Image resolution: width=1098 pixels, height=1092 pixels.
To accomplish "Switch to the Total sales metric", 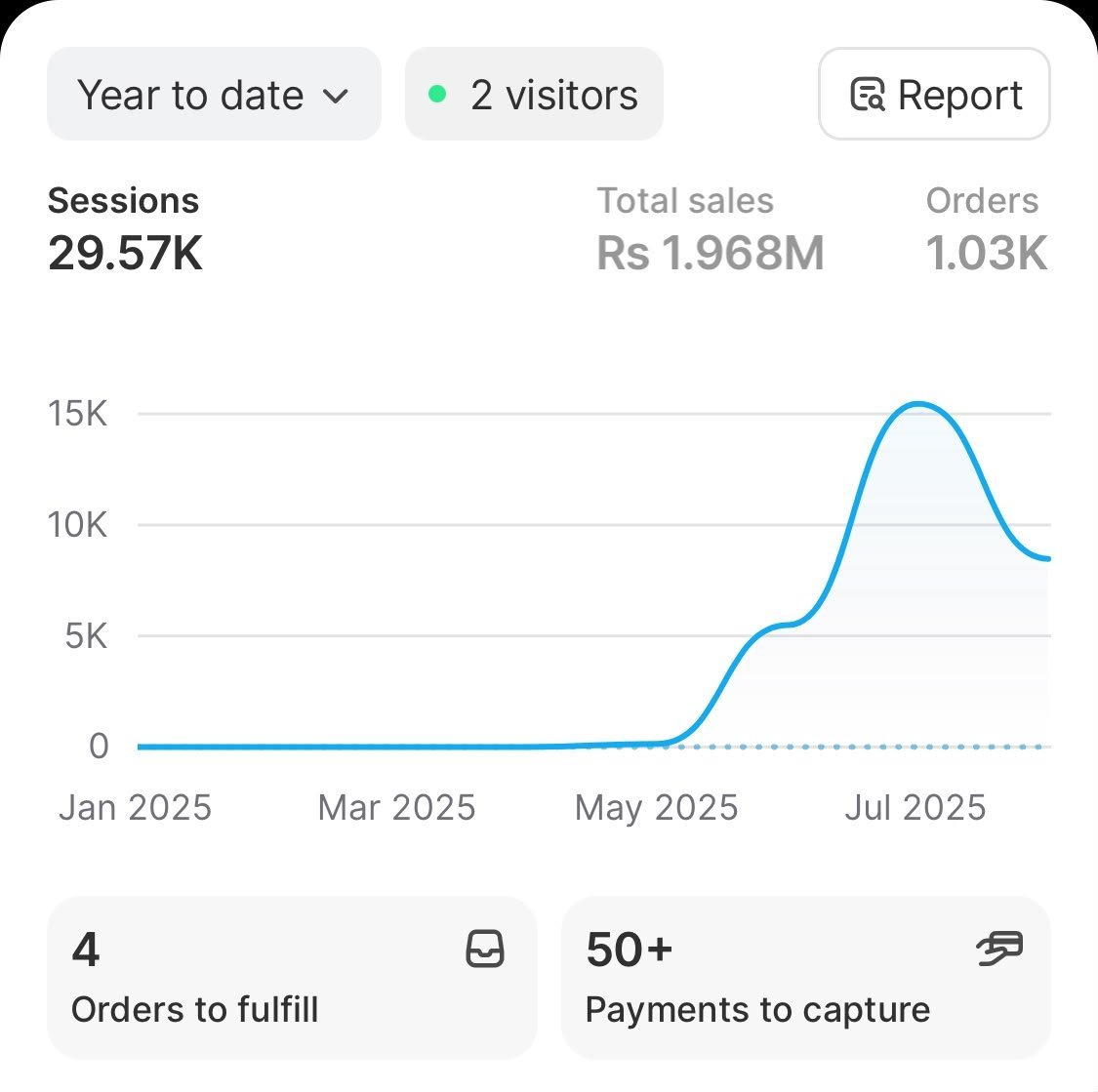I will tap(711, 228).
